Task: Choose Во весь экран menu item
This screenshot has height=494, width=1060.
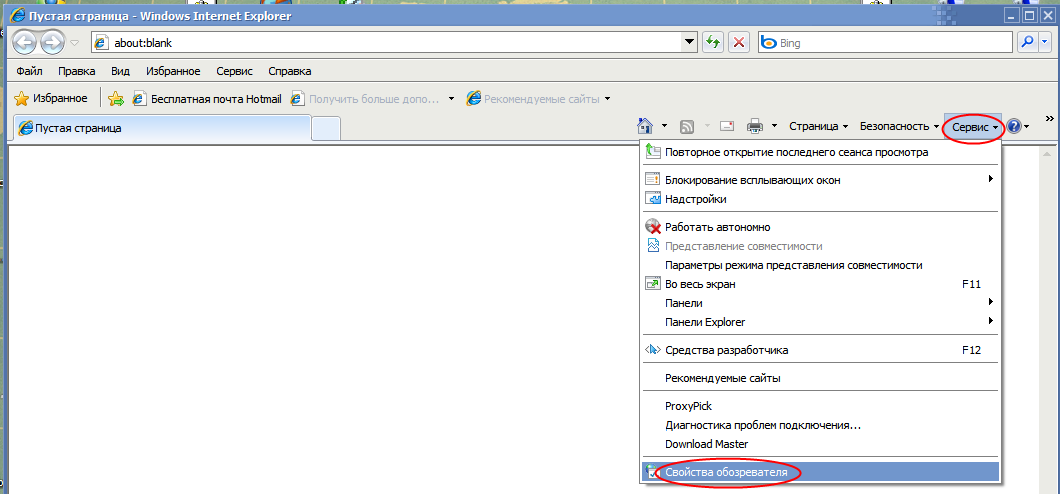Action: pyautogui.click(x=820, y=285)
